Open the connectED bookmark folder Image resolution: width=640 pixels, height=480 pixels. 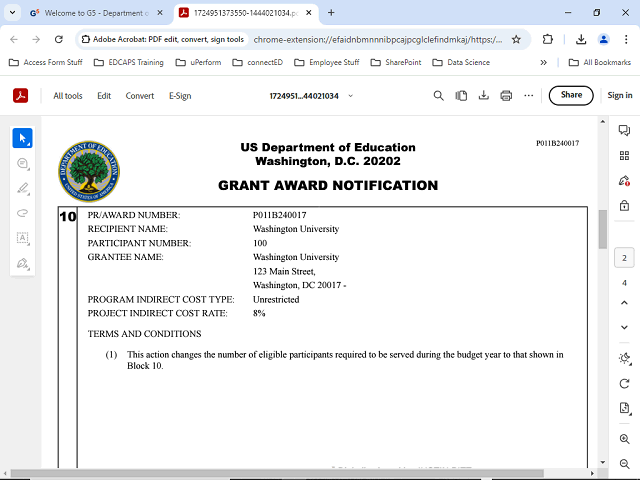(258, 62)
